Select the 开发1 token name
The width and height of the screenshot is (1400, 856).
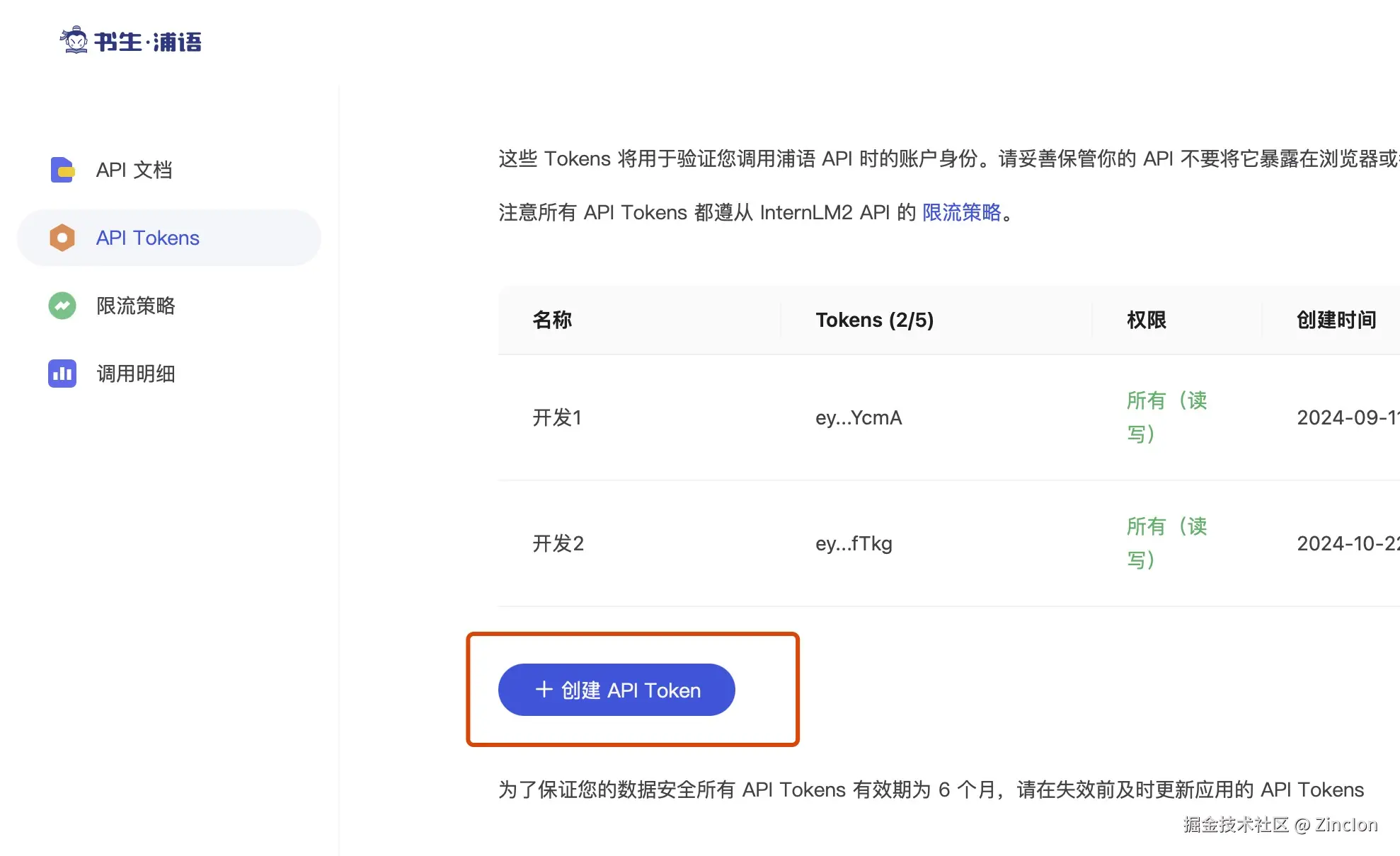click(x=557, y=417)
